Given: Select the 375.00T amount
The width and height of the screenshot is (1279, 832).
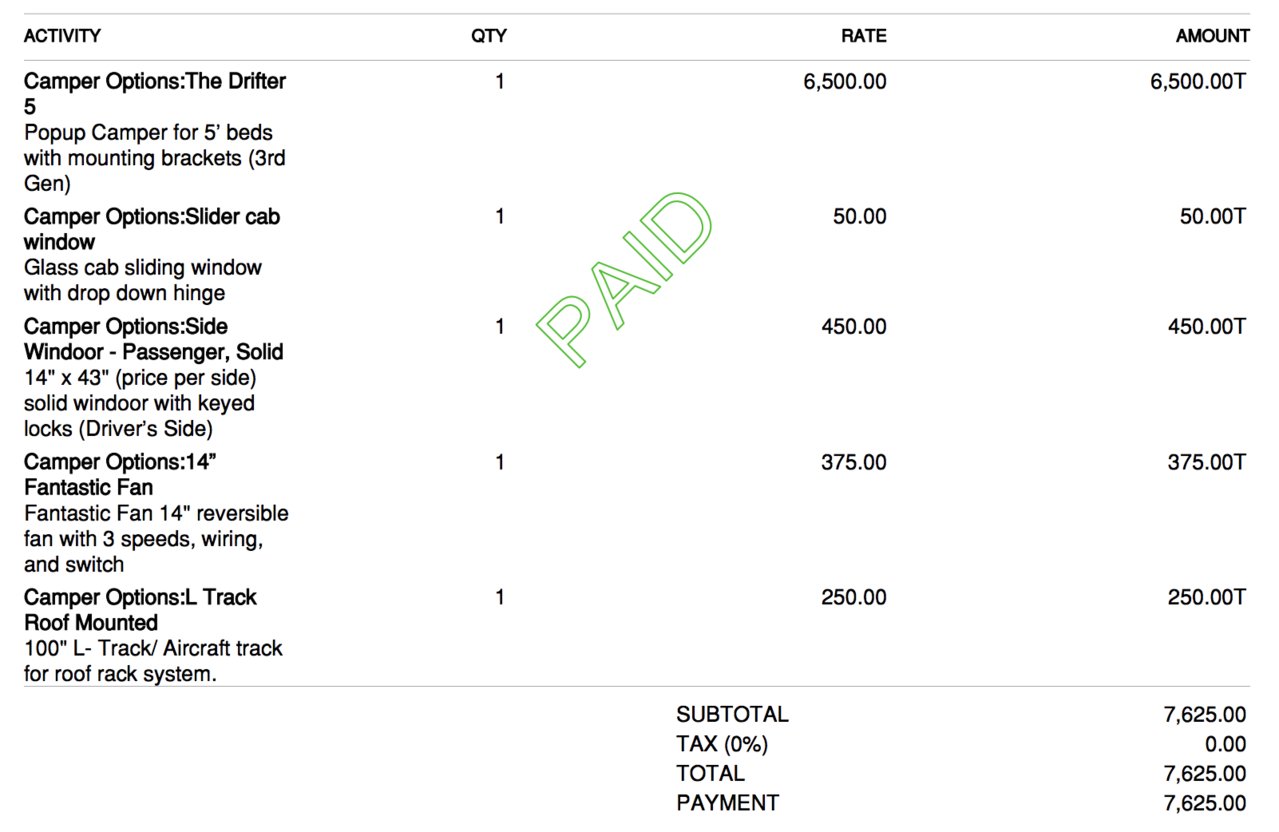Looking at the screenshot, I should click(x=1207, y=462).
